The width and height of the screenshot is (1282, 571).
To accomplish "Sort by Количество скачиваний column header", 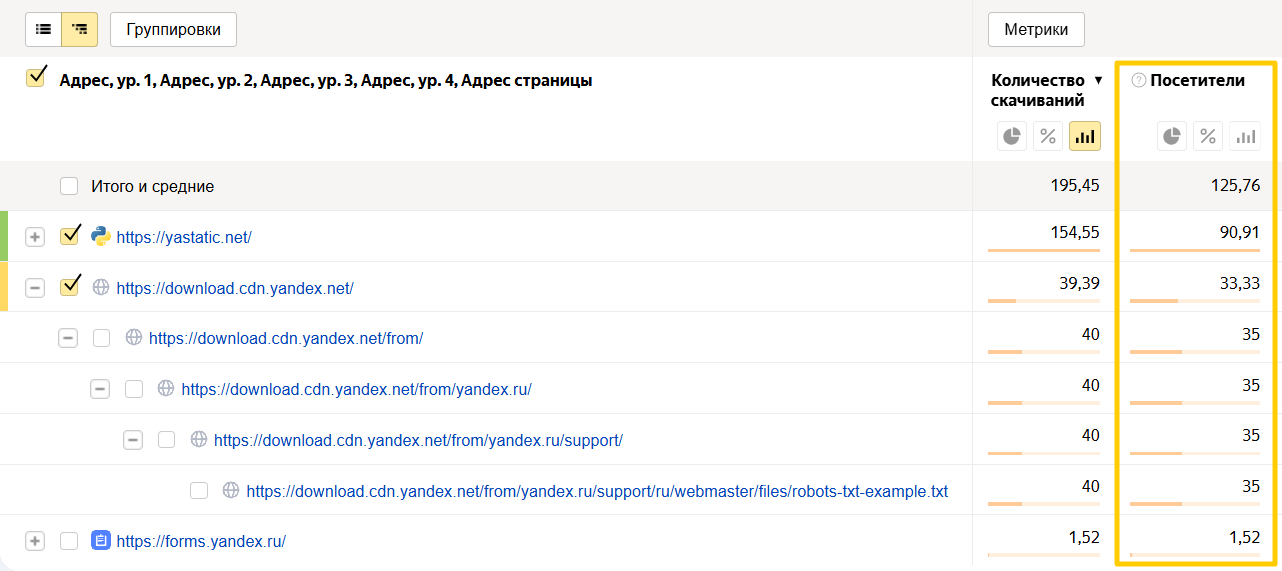I will pos(1037,89).
